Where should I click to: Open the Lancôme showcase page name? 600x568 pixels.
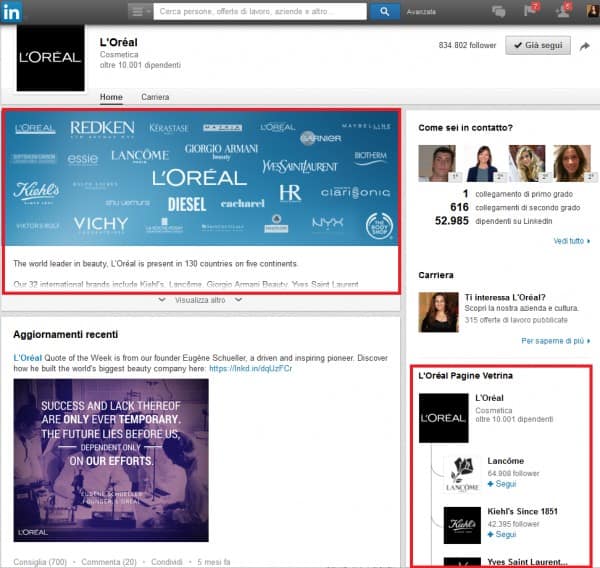point(505,461)
